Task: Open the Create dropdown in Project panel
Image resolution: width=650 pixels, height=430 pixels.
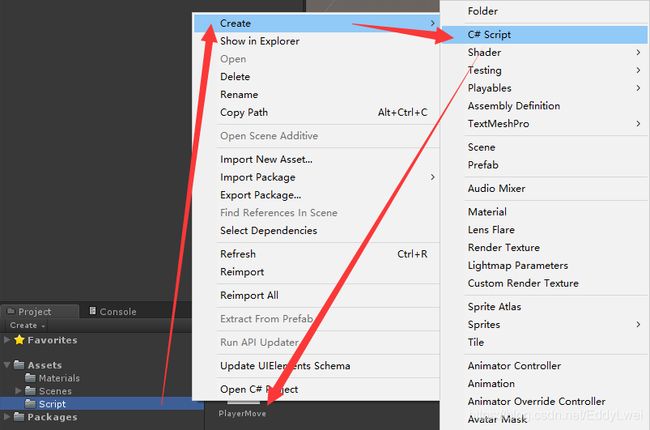Action: [27, 326]
